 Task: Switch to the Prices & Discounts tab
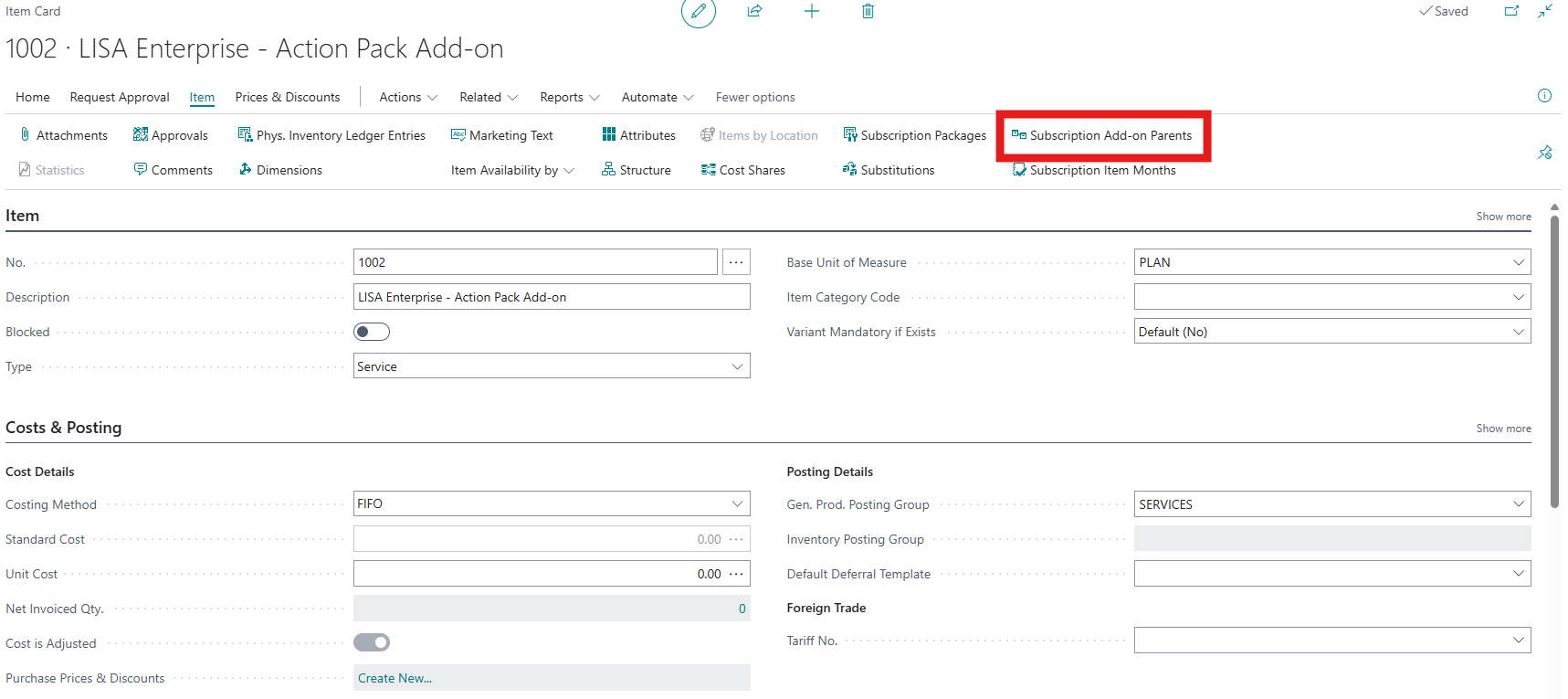(287, 97)
